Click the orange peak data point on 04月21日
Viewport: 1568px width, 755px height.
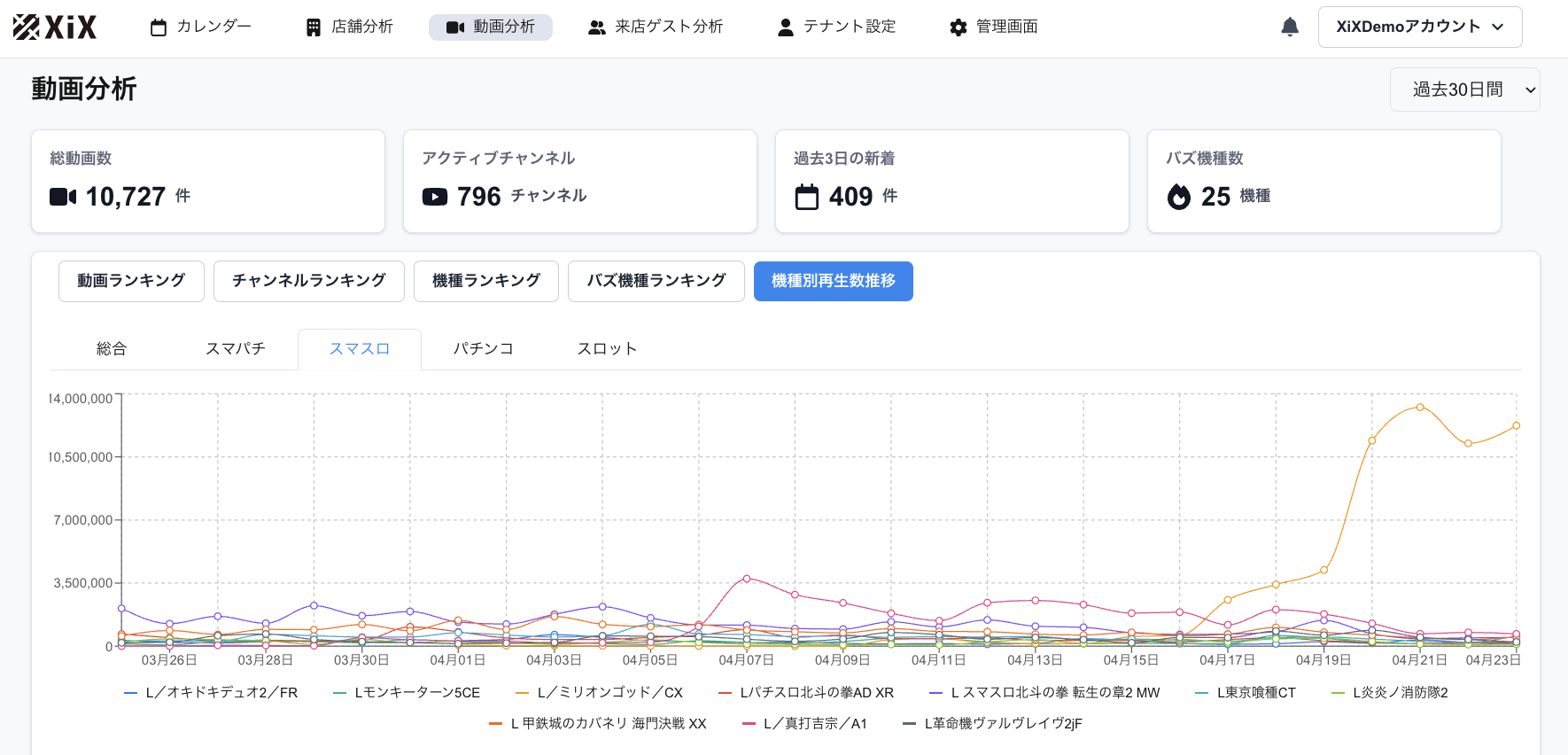coord(1420,408)
